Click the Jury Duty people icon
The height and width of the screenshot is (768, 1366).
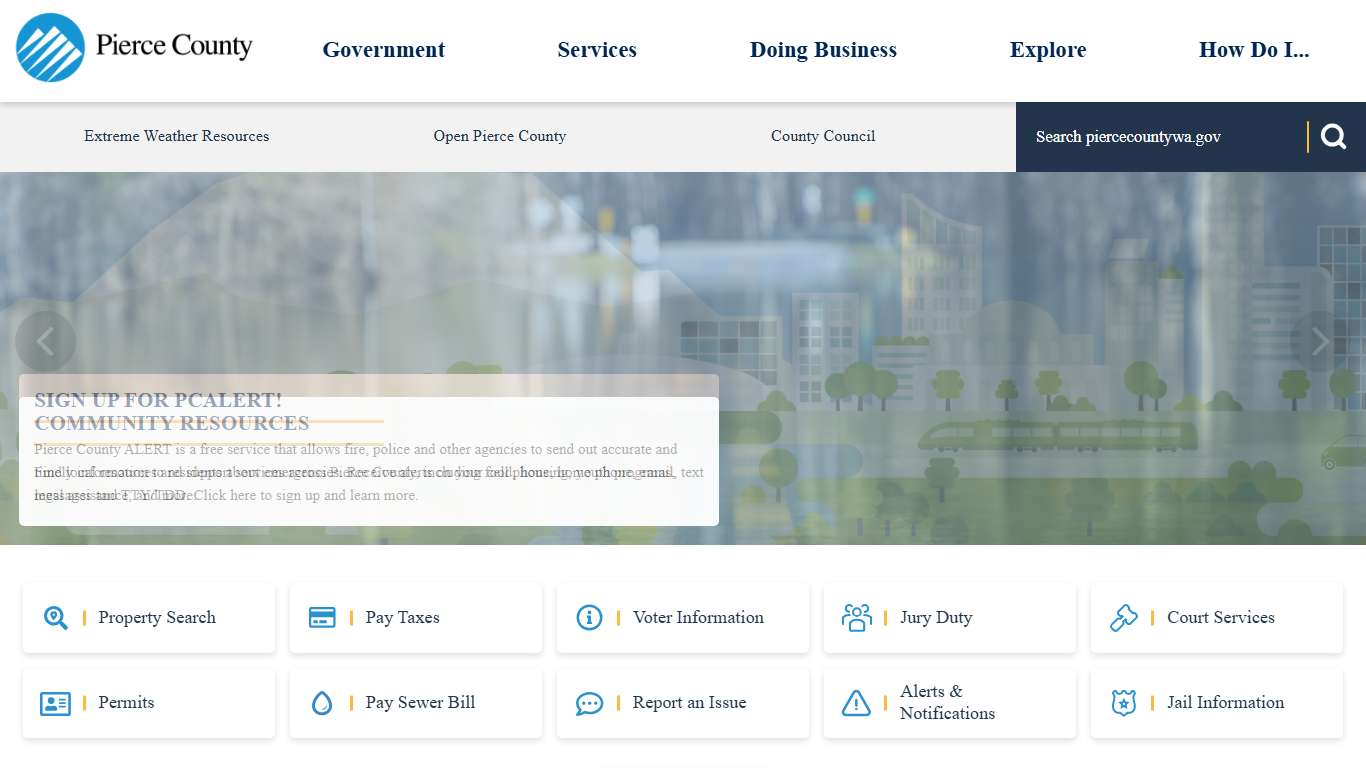(x=856, y=618)
